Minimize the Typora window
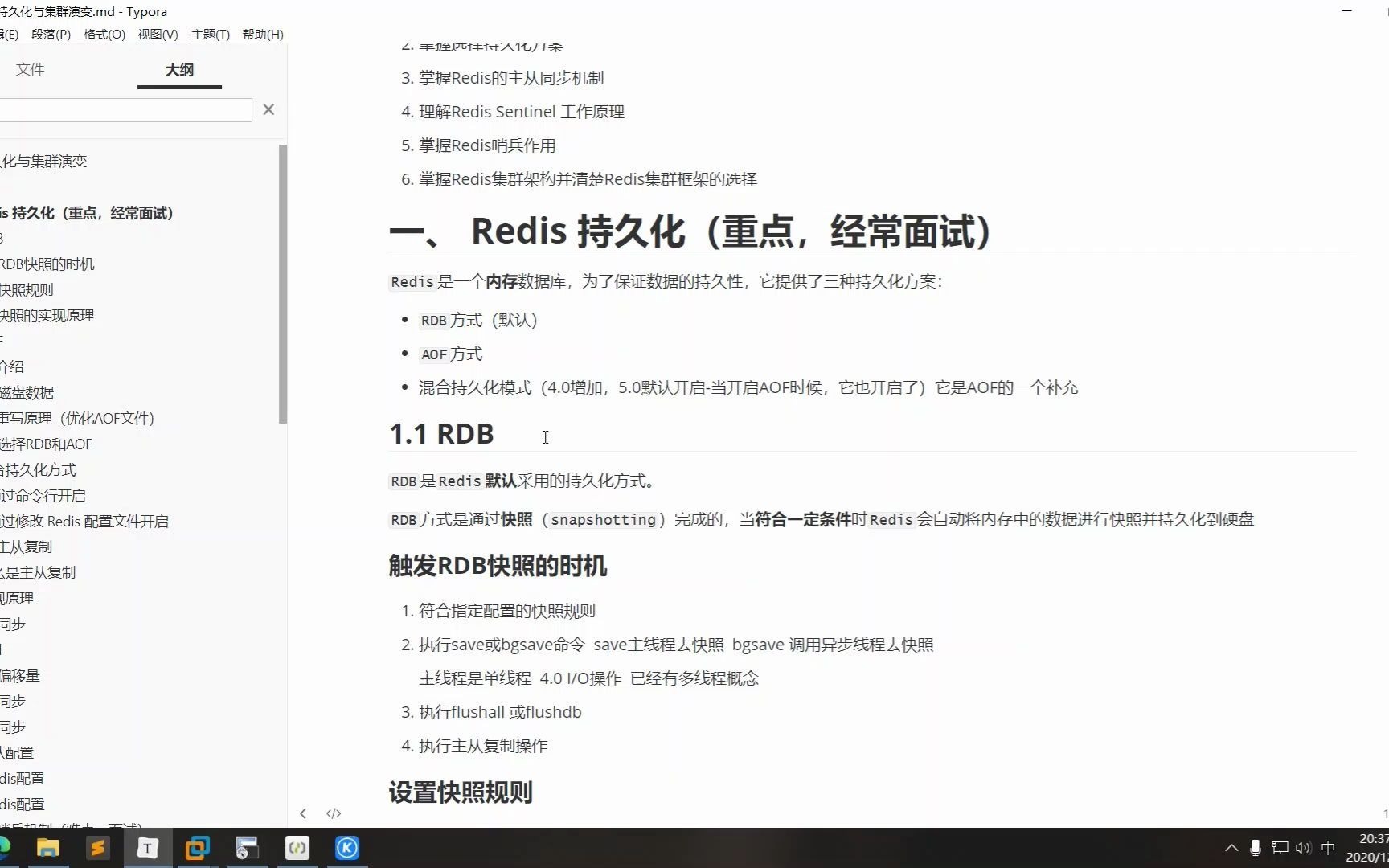Image resolution: width=1389 pixels, height=868 pixels. 1347,11
